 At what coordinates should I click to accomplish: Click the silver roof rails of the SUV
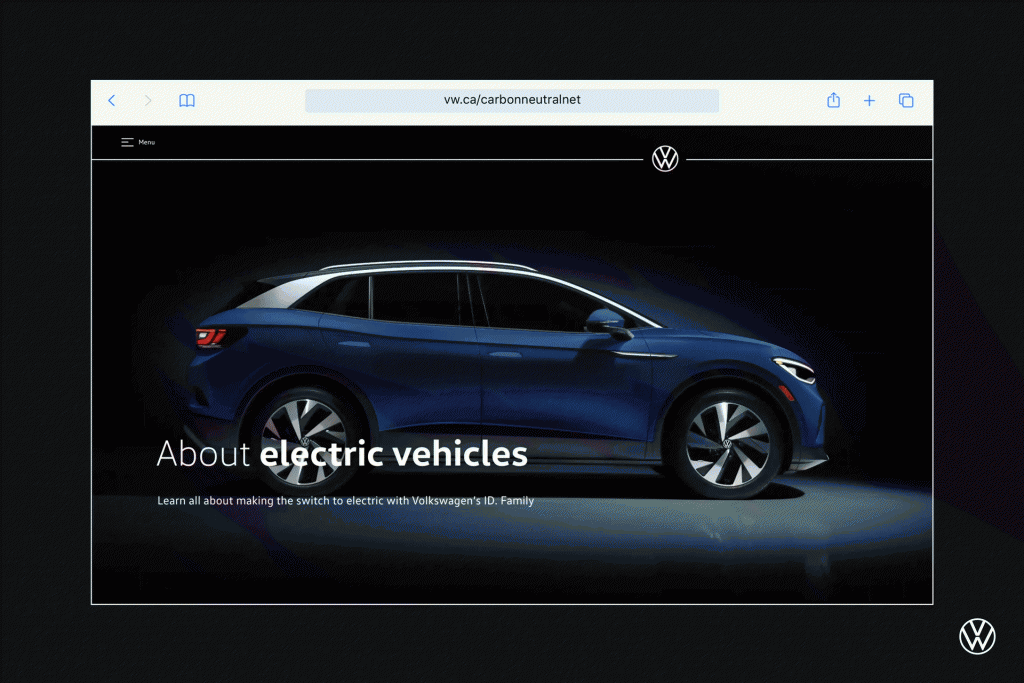pyautogui.click(x=400, y=265)
